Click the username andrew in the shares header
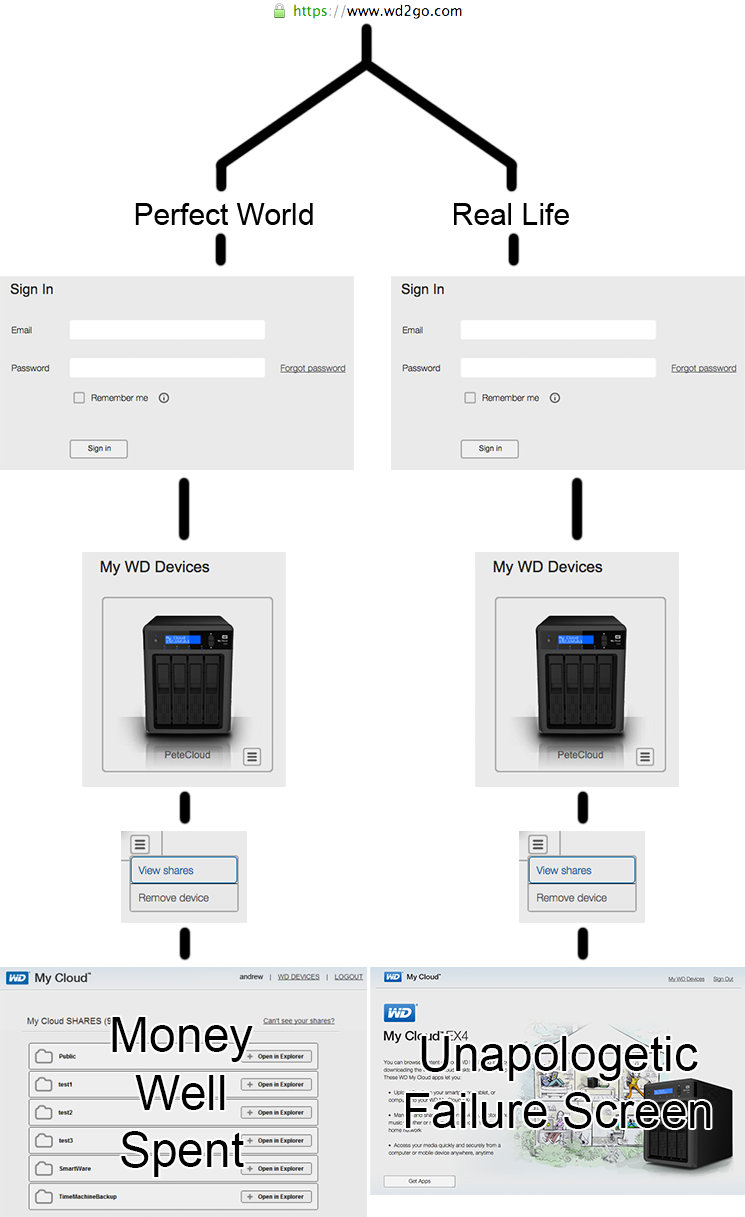Image resolution: width=745 pixels, height=1217 pixels. (x=252, y=977)
